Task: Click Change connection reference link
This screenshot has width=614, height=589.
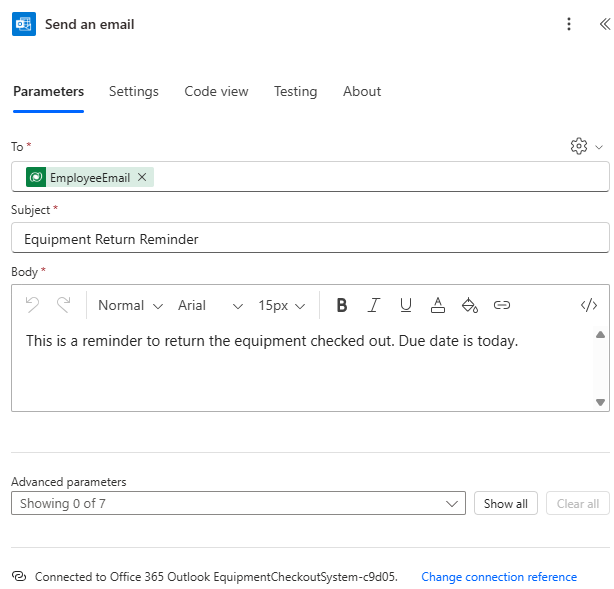Action: [499, 577]
